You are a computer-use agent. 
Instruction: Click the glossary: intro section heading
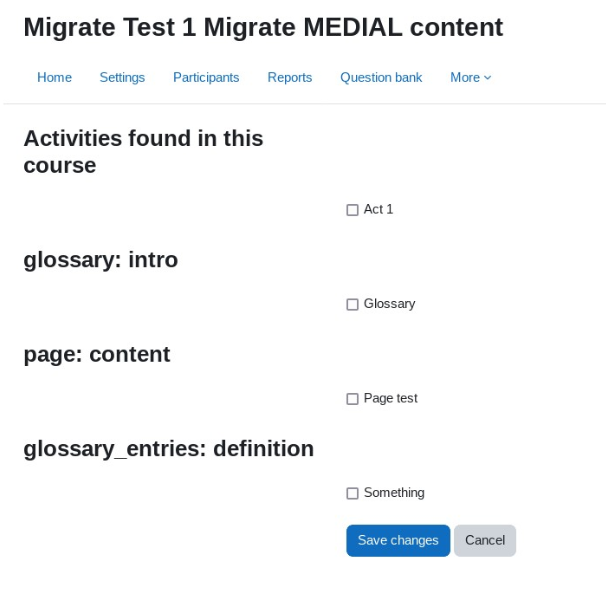click(x=101, y=260)
